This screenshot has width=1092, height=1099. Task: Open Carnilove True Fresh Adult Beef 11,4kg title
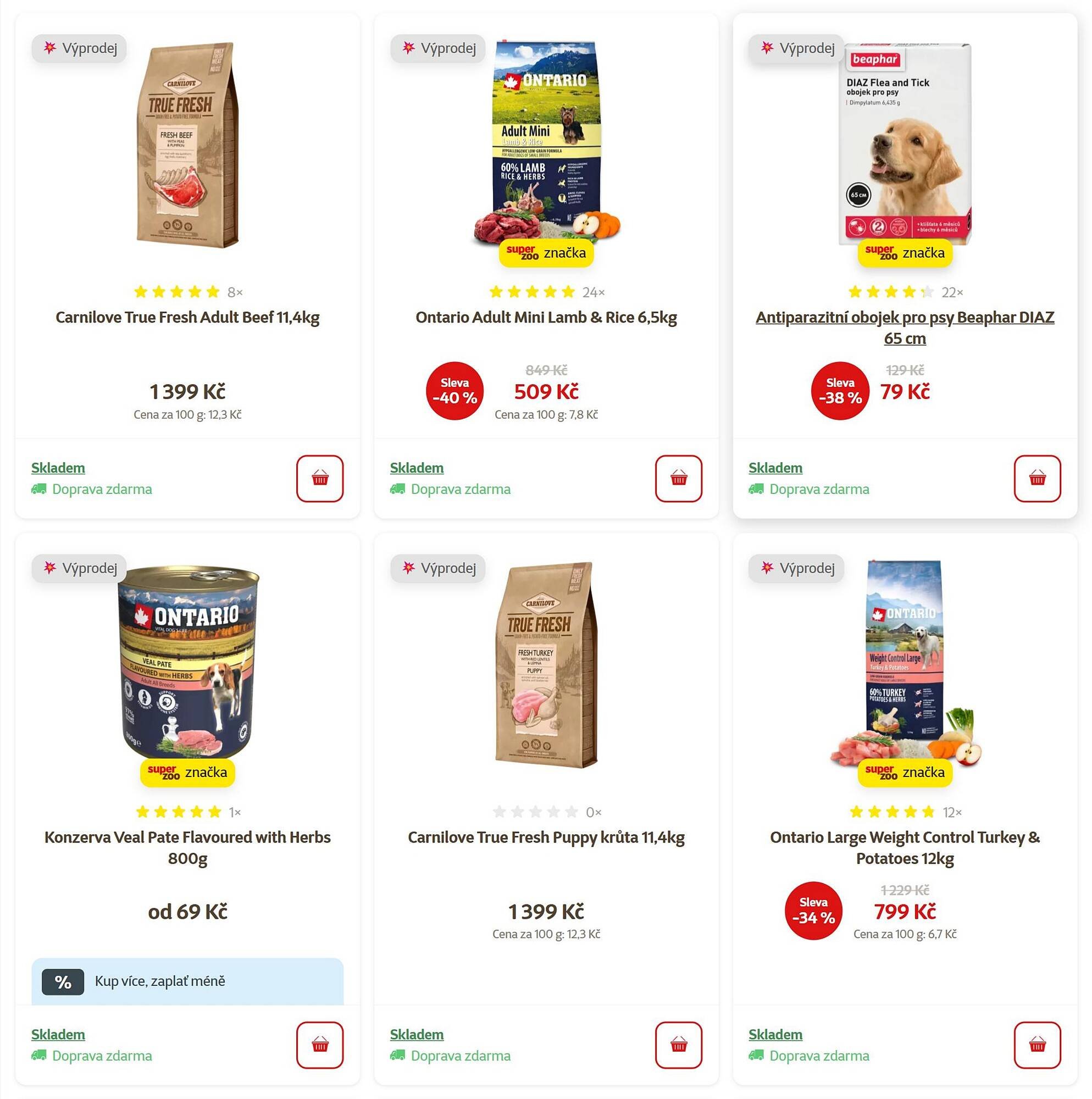pyautogui.click(x=187, y=318)
